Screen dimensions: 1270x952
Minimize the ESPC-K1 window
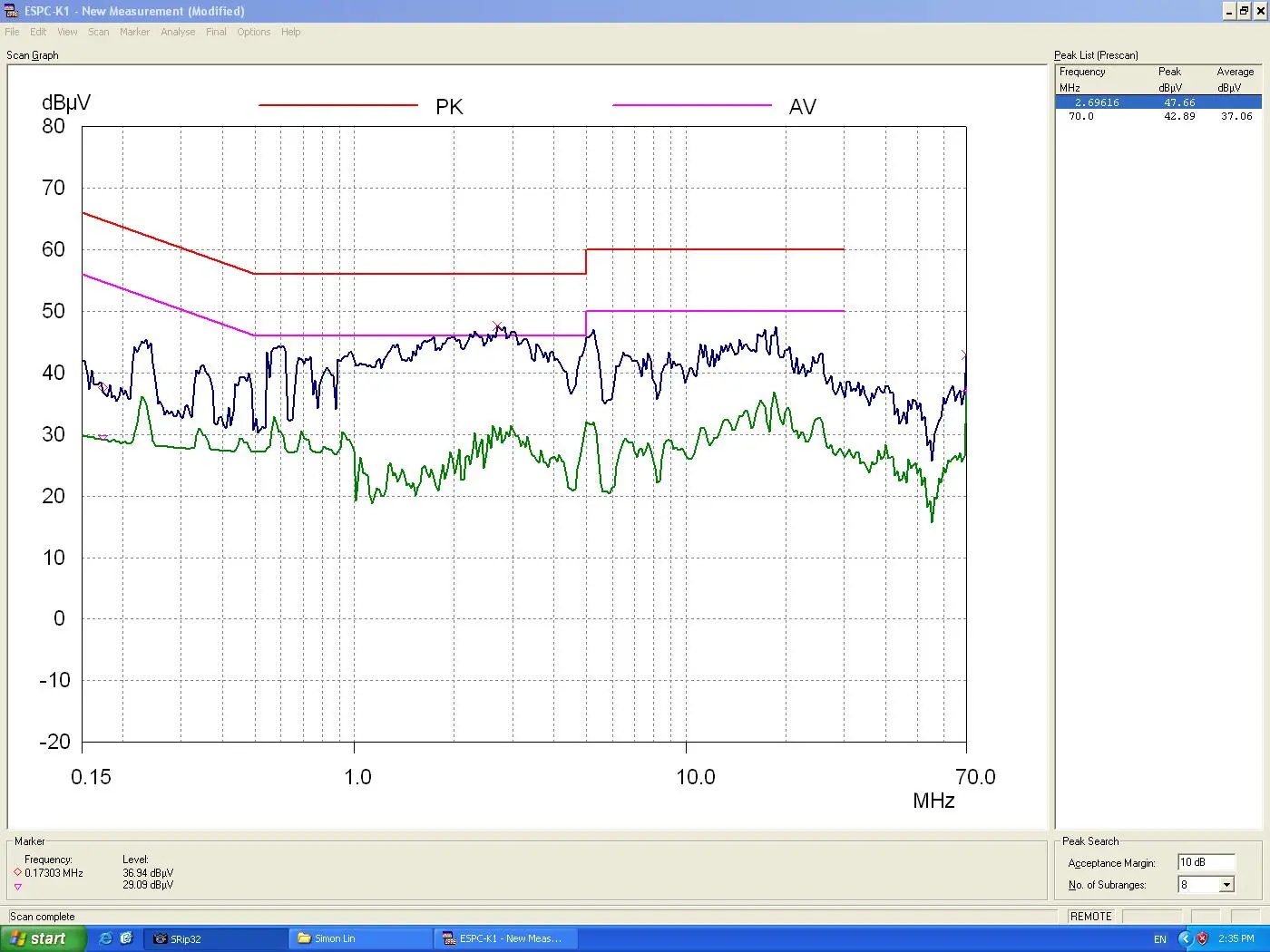point(1229,11)
